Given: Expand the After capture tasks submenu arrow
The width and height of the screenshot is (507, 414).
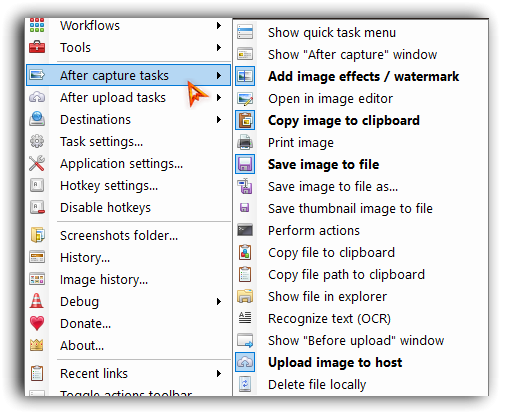Looking at the screenshot, I should [x=219, y=75].
